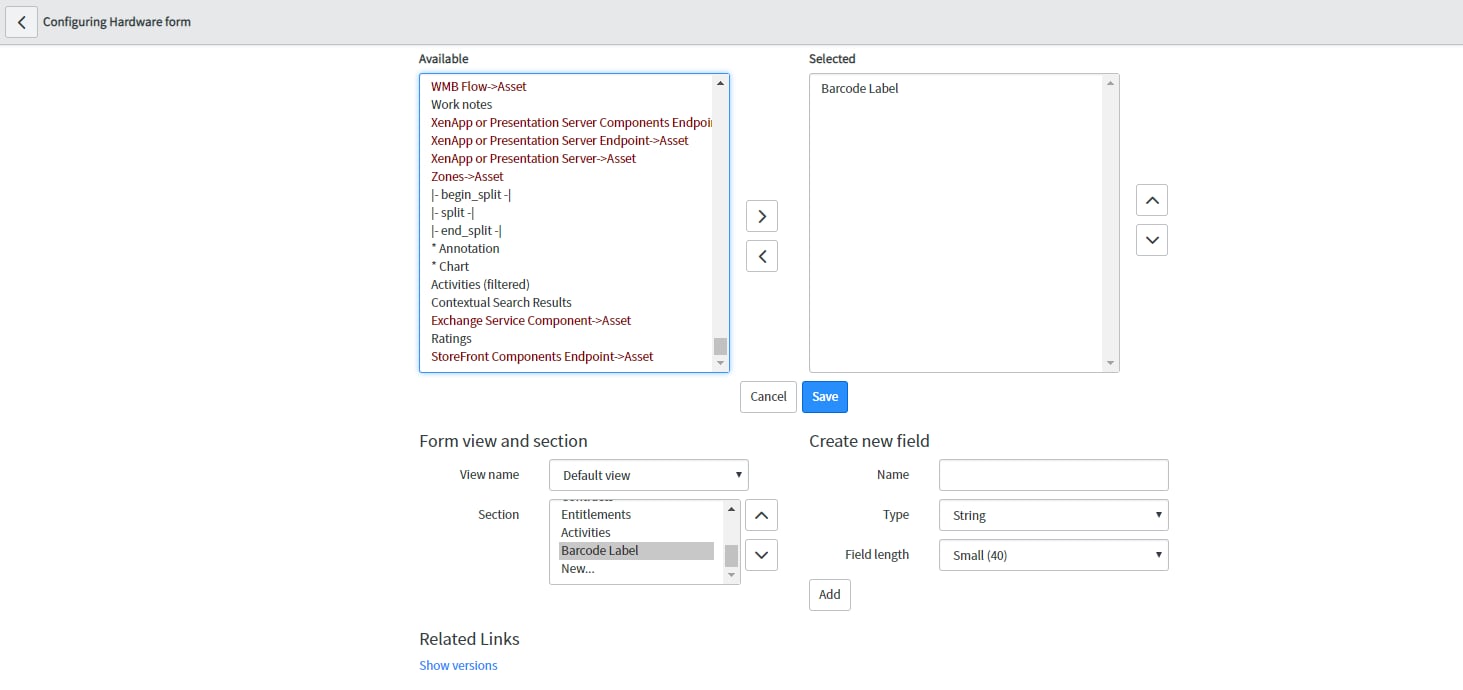Select Work notes in the Available list
Screen dimensions: 1463x690
click(x=461, y=104)
